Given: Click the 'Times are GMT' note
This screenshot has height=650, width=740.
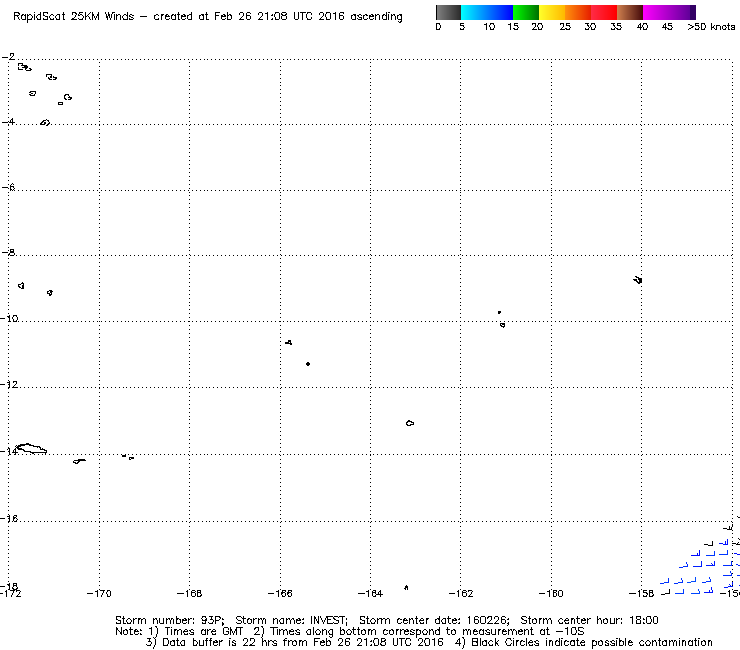Looking at the screenshot, I should 204,632.
